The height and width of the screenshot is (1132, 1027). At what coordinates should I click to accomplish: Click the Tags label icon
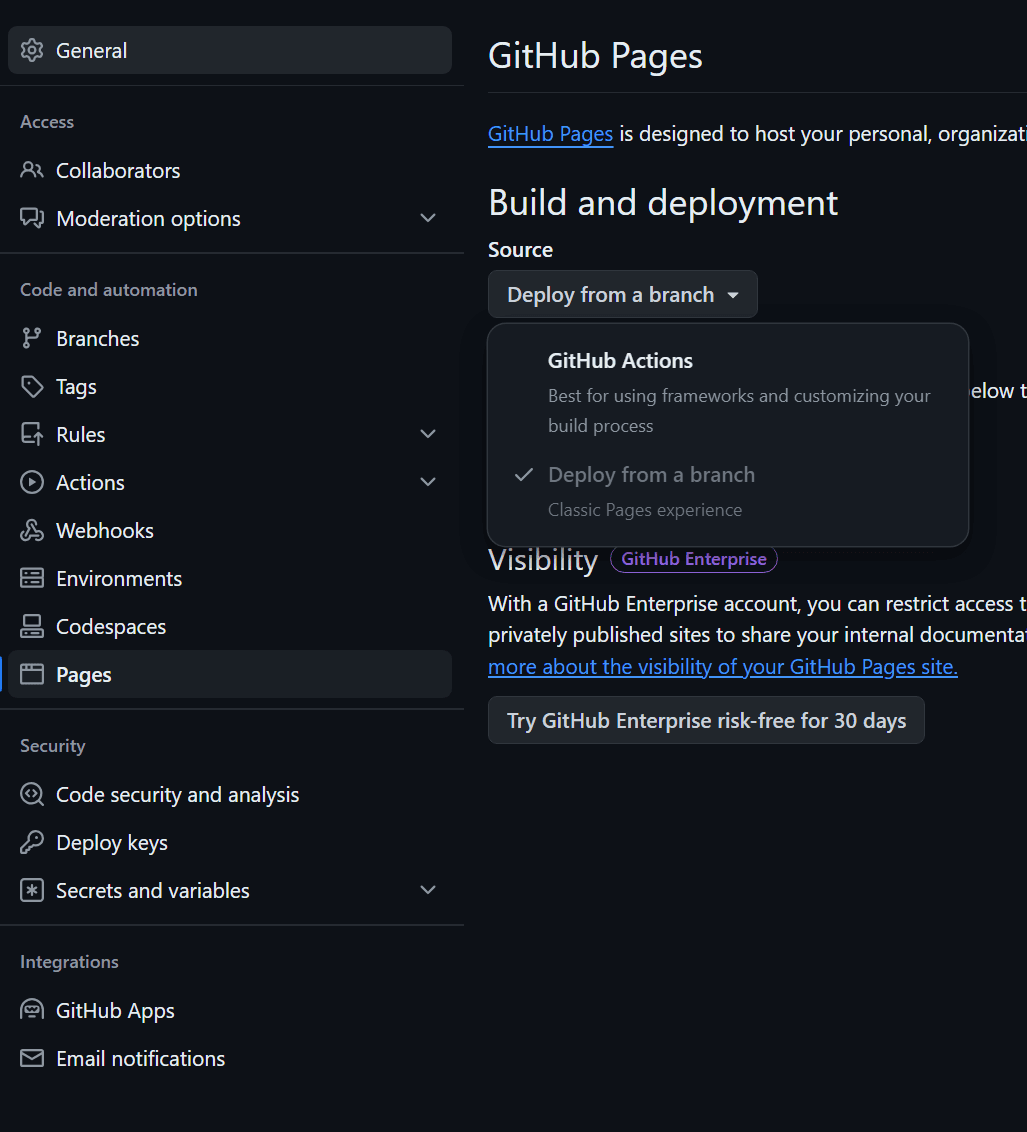click(31, 386)
